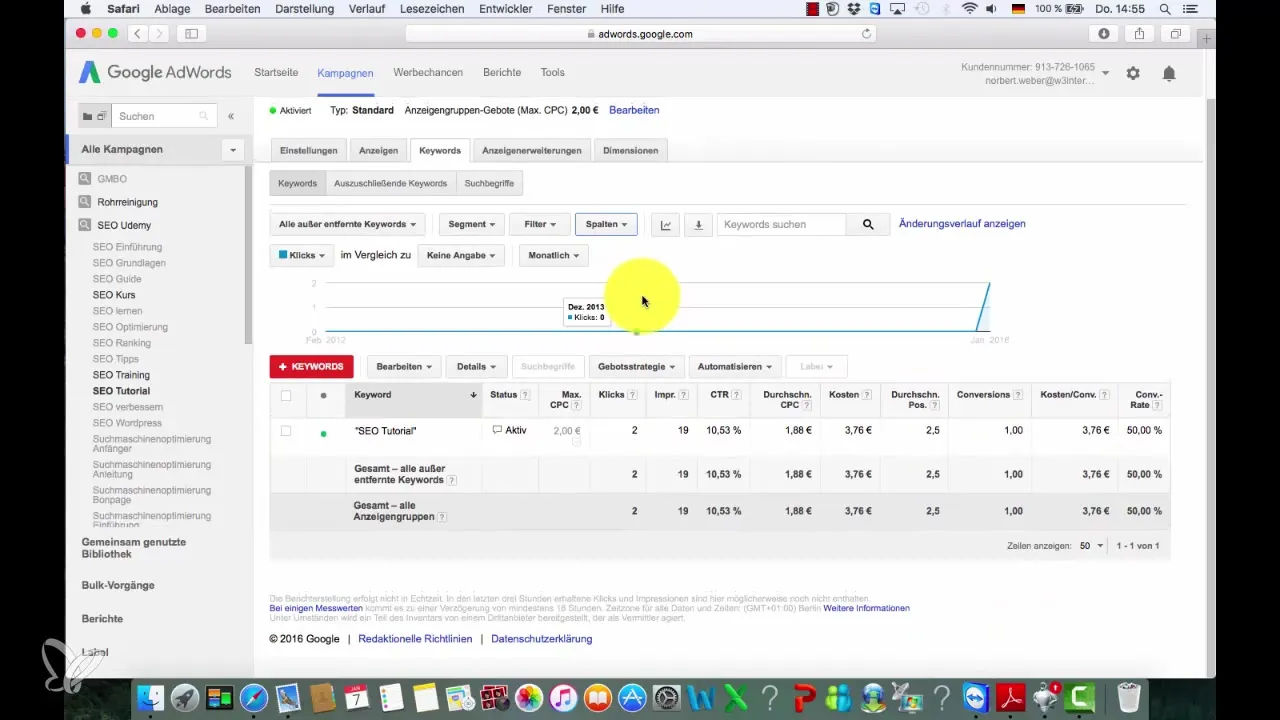Open Finder from the Dock
This screenshot has width=1280, height=720.
149,697
